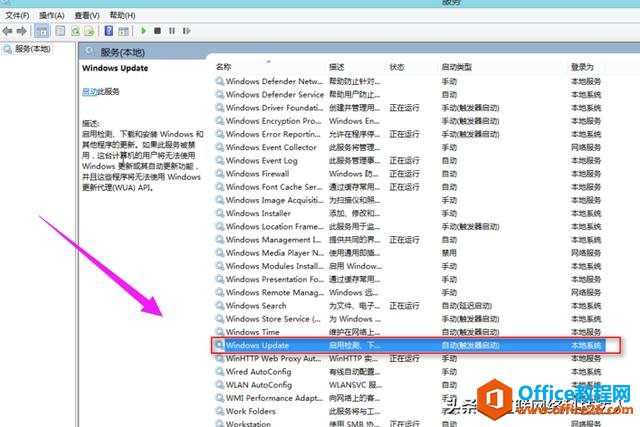Select the WLAN AutoConfig service name
Screen dimensions: 640x427
pyautogui.click(x=259, y=385)
